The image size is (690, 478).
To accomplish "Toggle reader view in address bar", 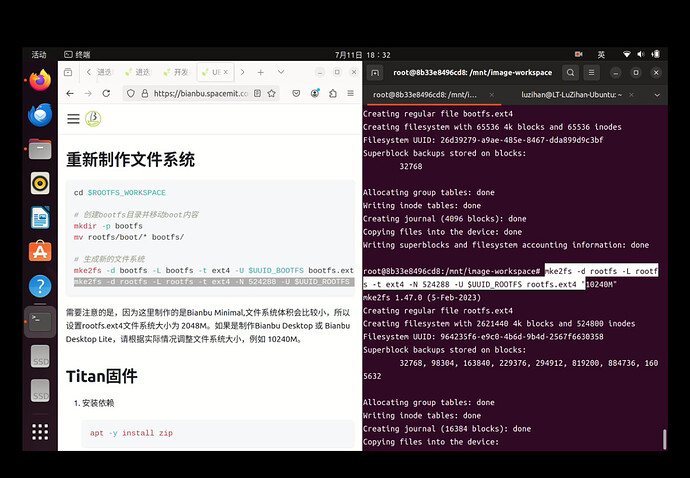I will coord(257,93).
